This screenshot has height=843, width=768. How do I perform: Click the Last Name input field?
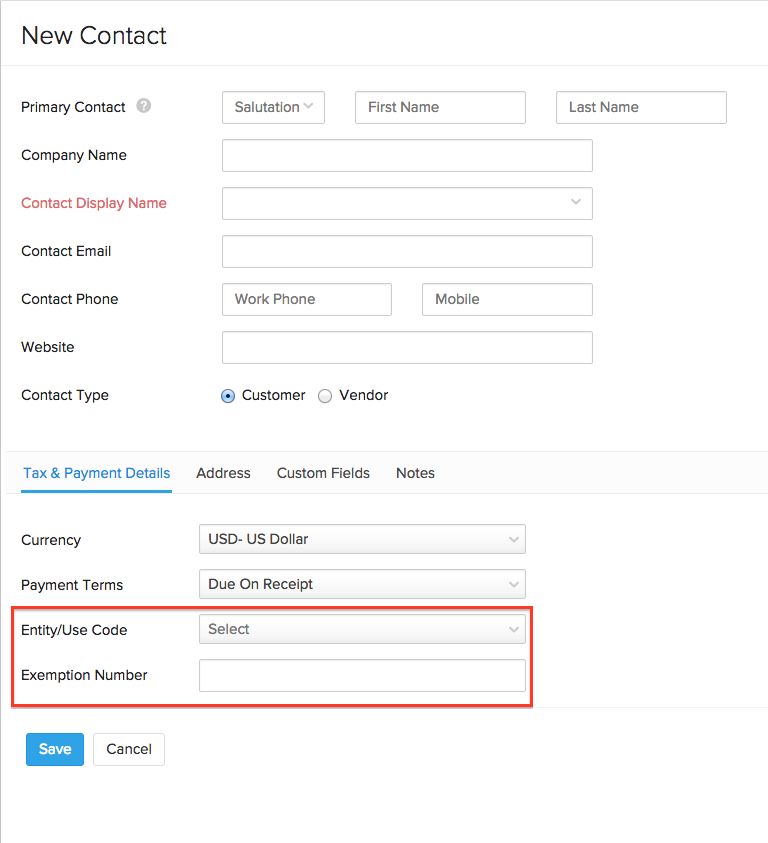pos(641,107)
